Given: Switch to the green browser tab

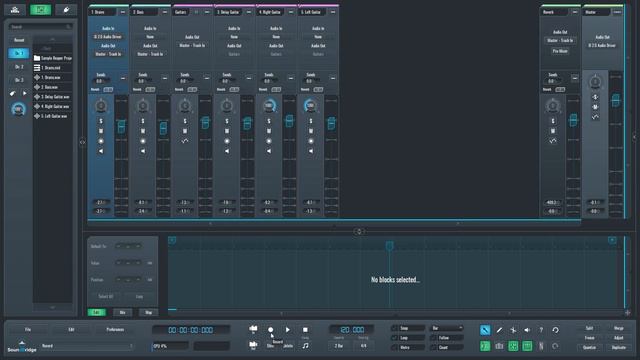Looking at the screenshot, I should 40,9.
